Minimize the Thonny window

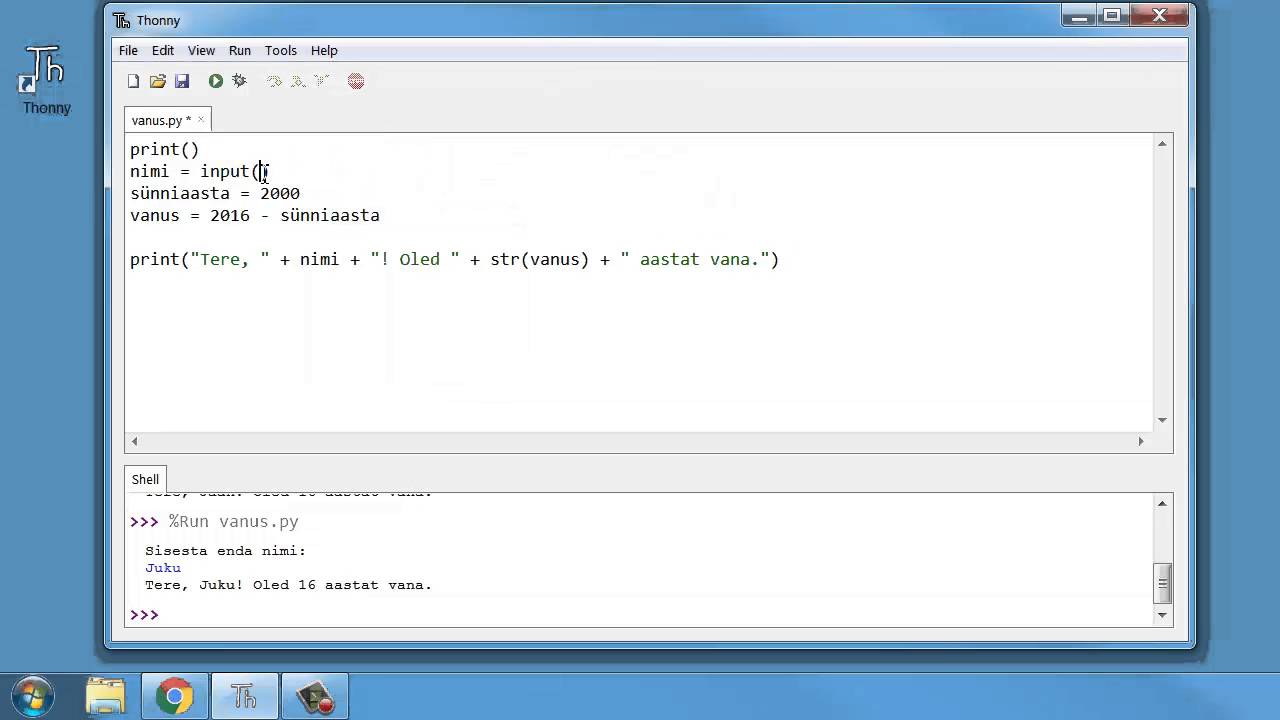[1080, 15]
